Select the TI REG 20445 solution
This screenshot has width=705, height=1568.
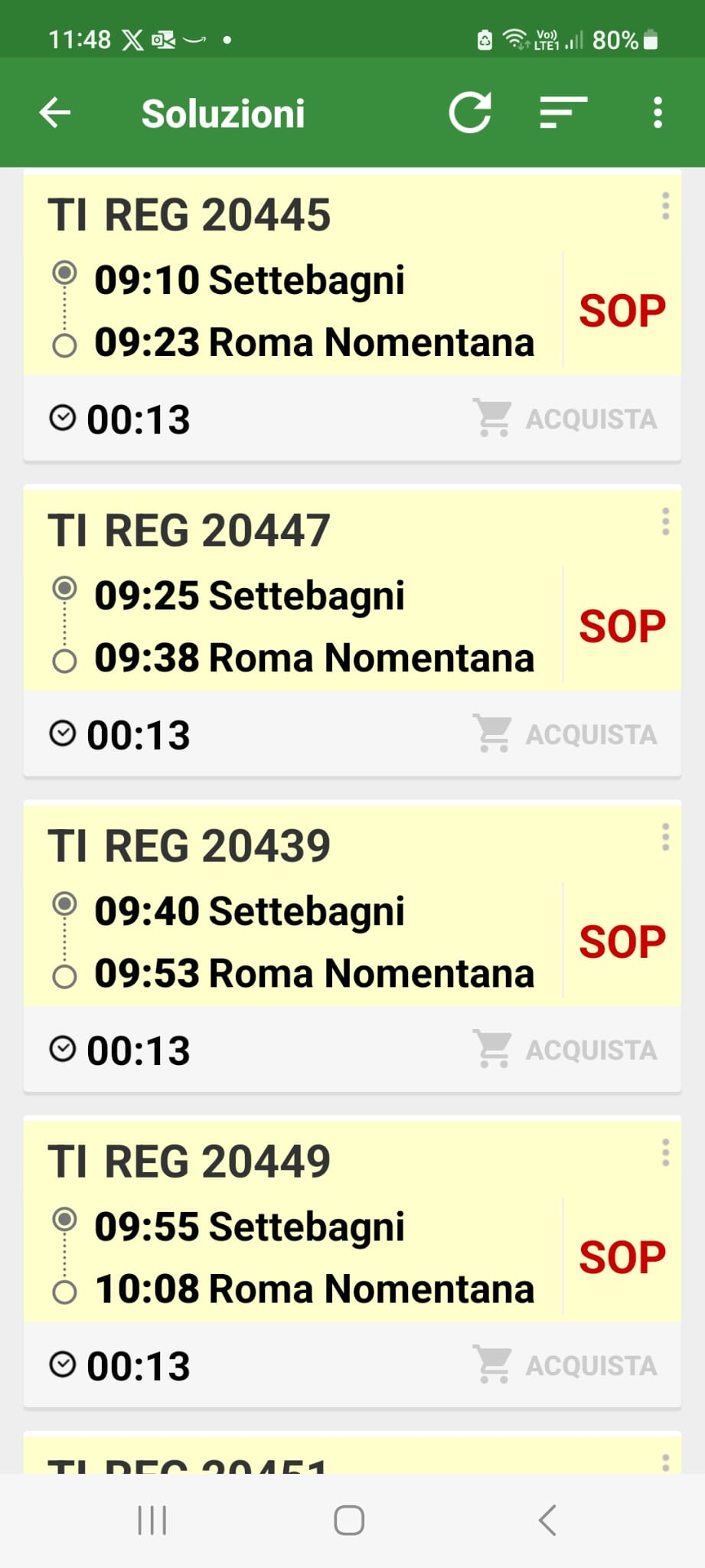[189, 214]
